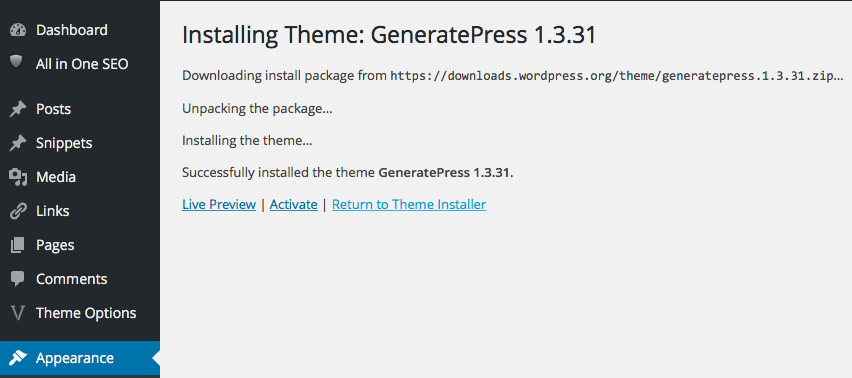The image size is (852, 378).
Task: Click the Dashboard gauge icon
Action: click(18, 30)
